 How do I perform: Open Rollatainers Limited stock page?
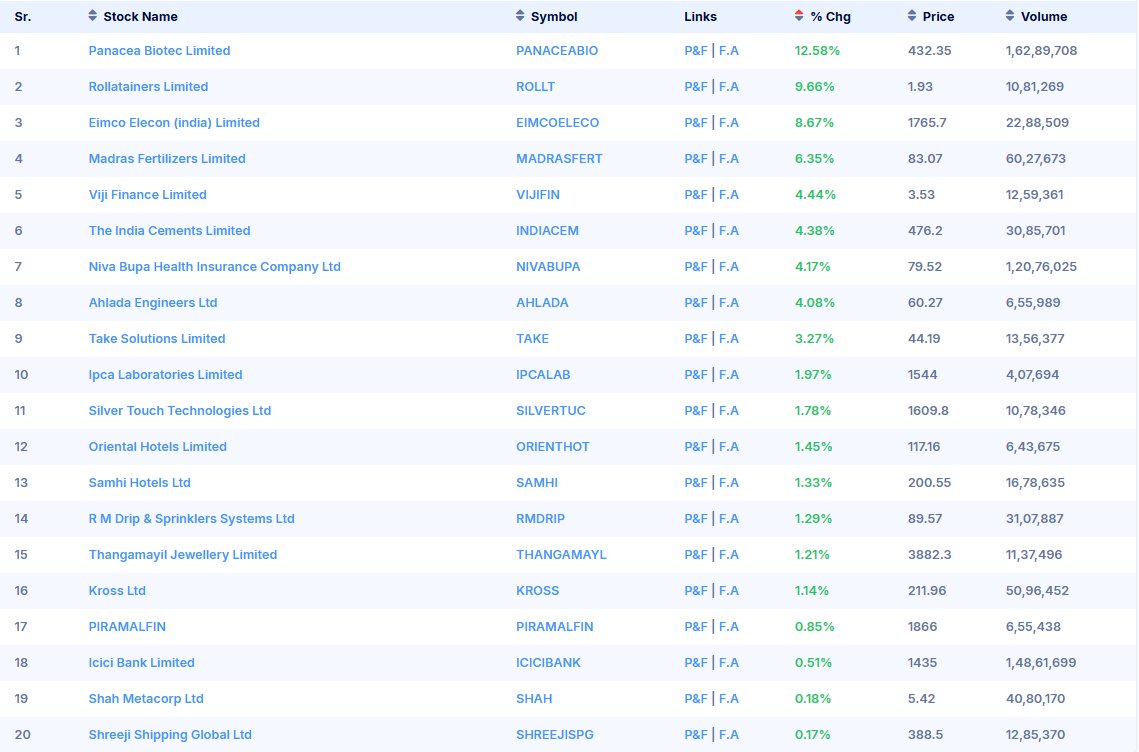(148, 86)
